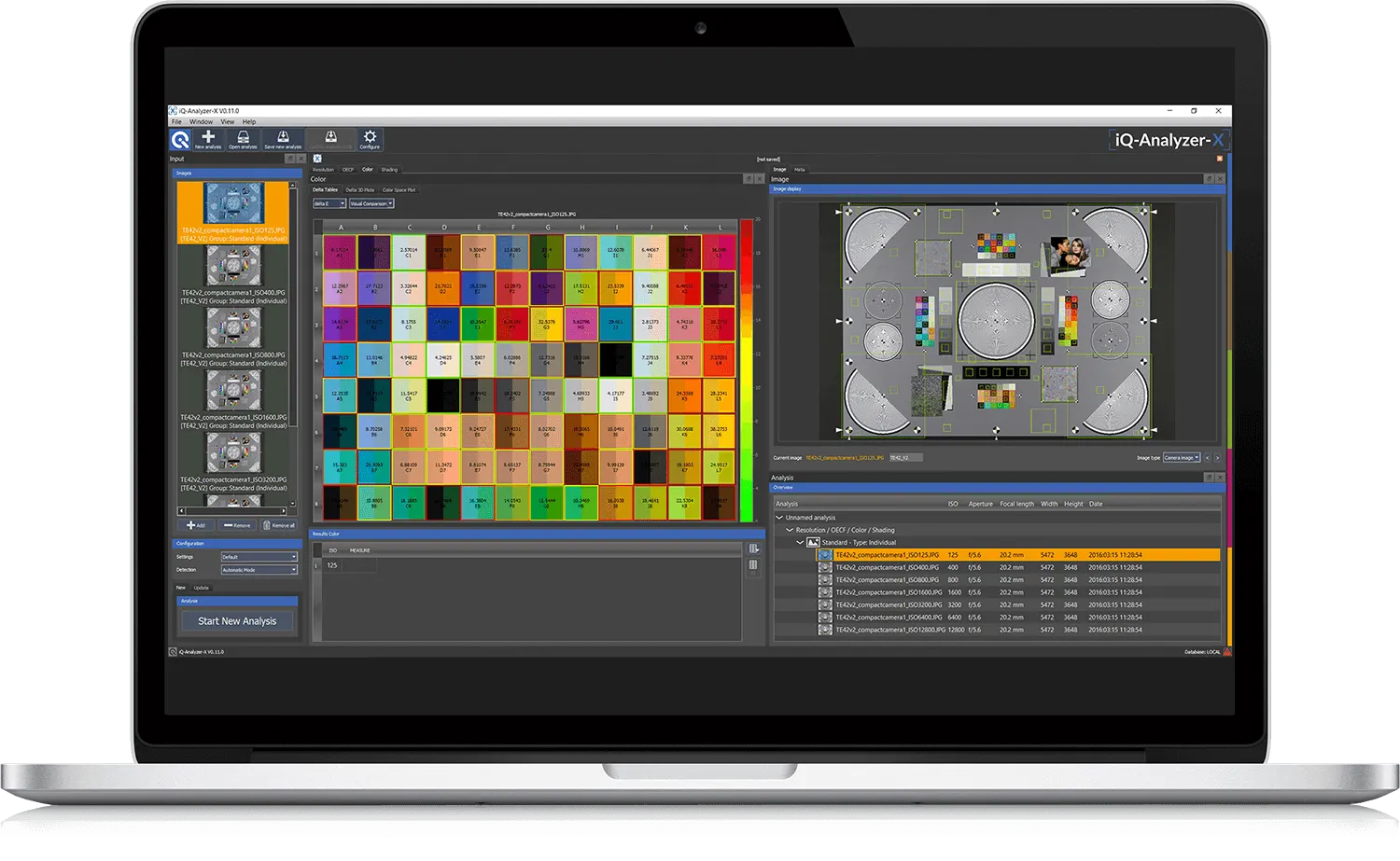Open the Help menu
Image resolution: width=1400 pixels, height=861 pixels.
coord(249,122)
